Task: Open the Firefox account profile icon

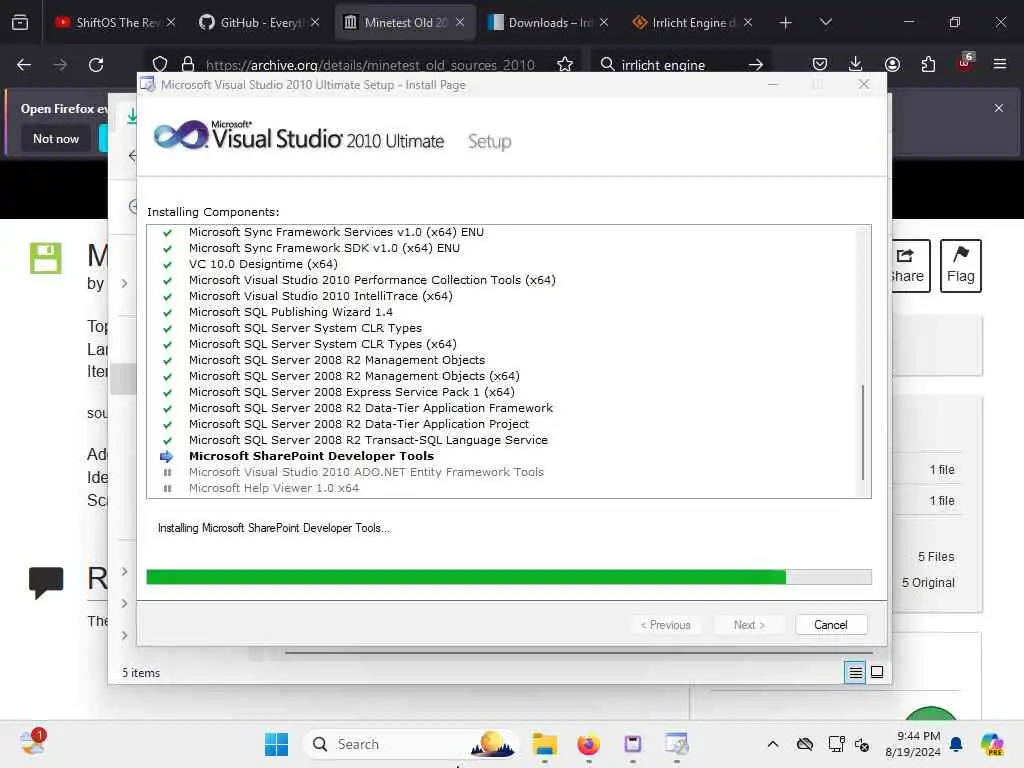Action: tap(892, 64)
